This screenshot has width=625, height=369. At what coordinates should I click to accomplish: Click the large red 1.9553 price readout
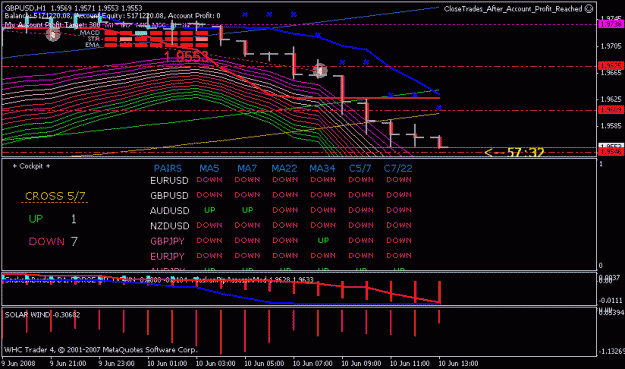pyautogui.click(x=186, y=57)
